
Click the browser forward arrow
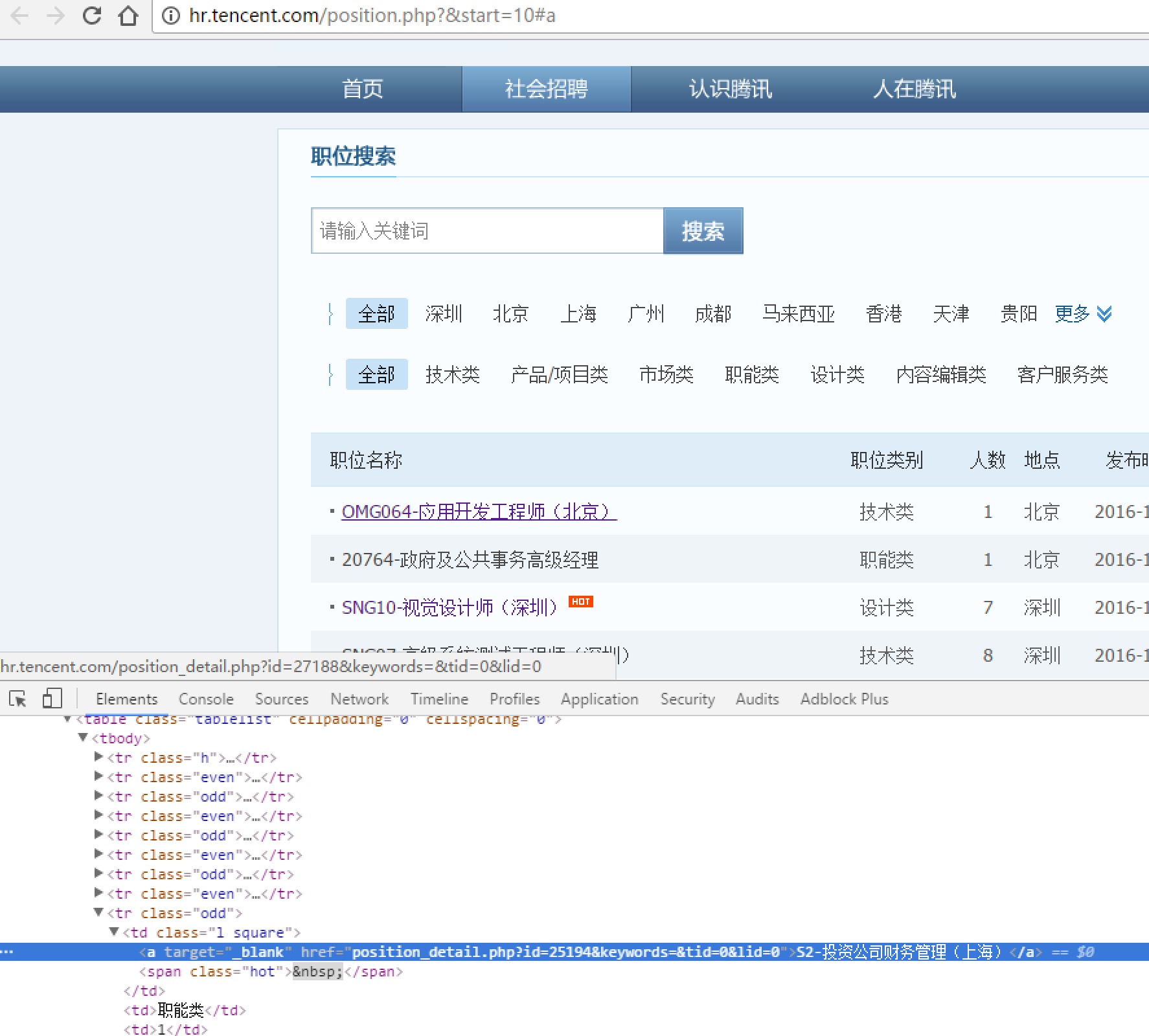pos(56,16)
